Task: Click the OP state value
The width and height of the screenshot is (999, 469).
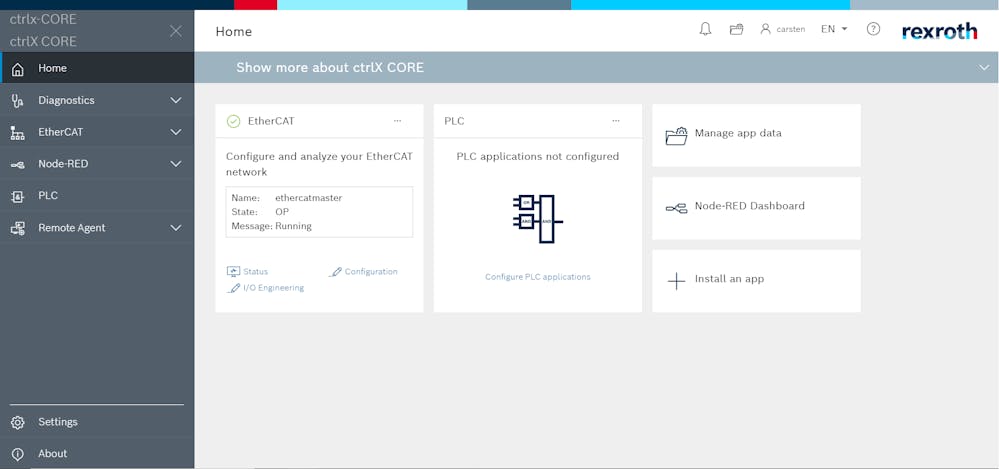Action: click(282, 212)
